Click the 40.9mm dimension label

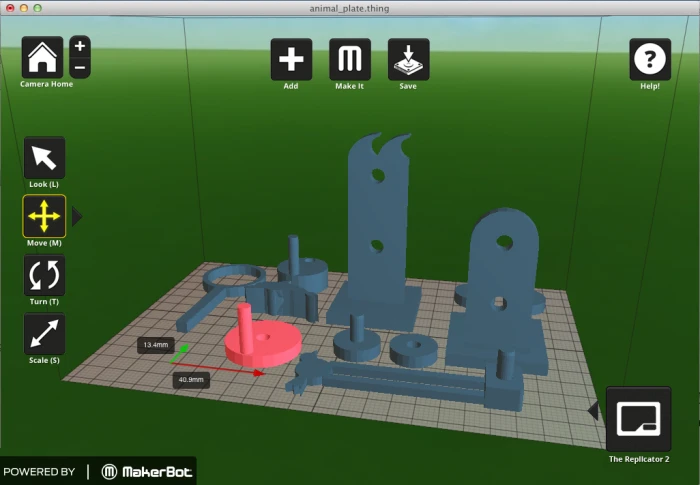[x=191, y=380]
